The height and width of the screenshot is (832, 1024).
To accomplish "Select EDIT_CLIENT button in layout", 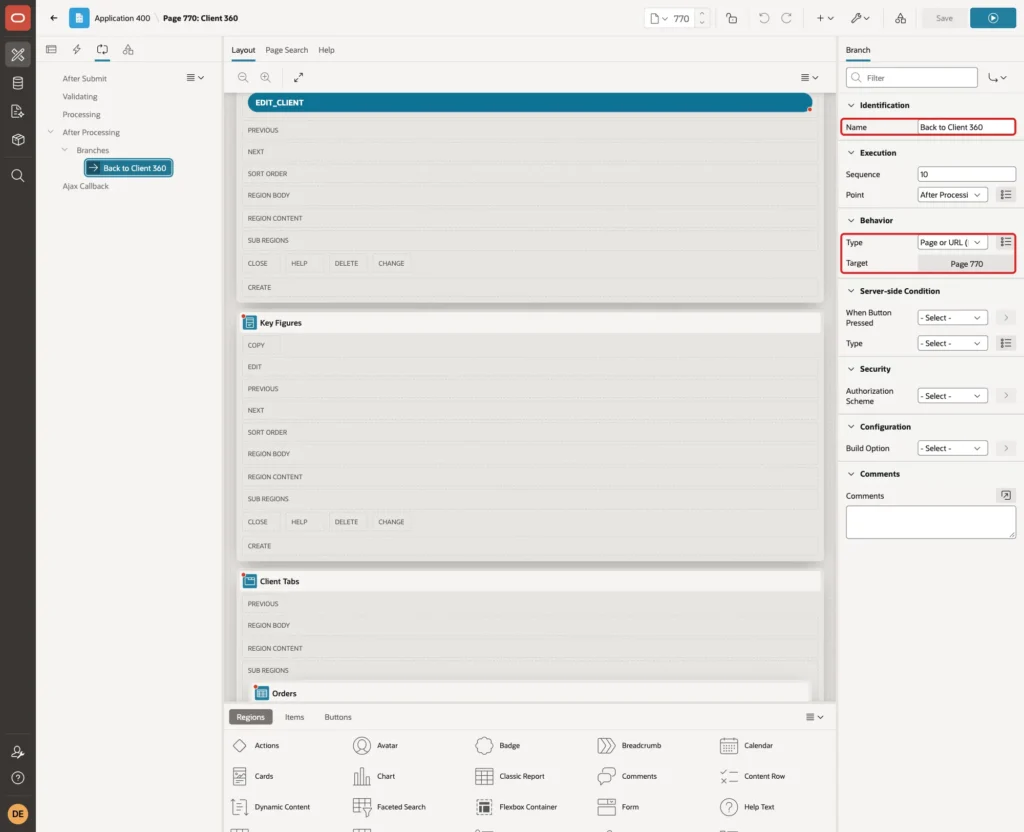I will pyautogui.click(x=530, y=103).
